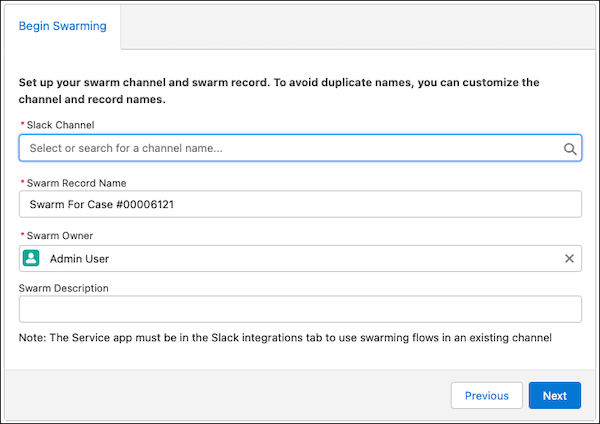Click the swarm setup instruction paragraph
Image resolution: width=600 pixels, height=424 pixels.
pos(279,91)
